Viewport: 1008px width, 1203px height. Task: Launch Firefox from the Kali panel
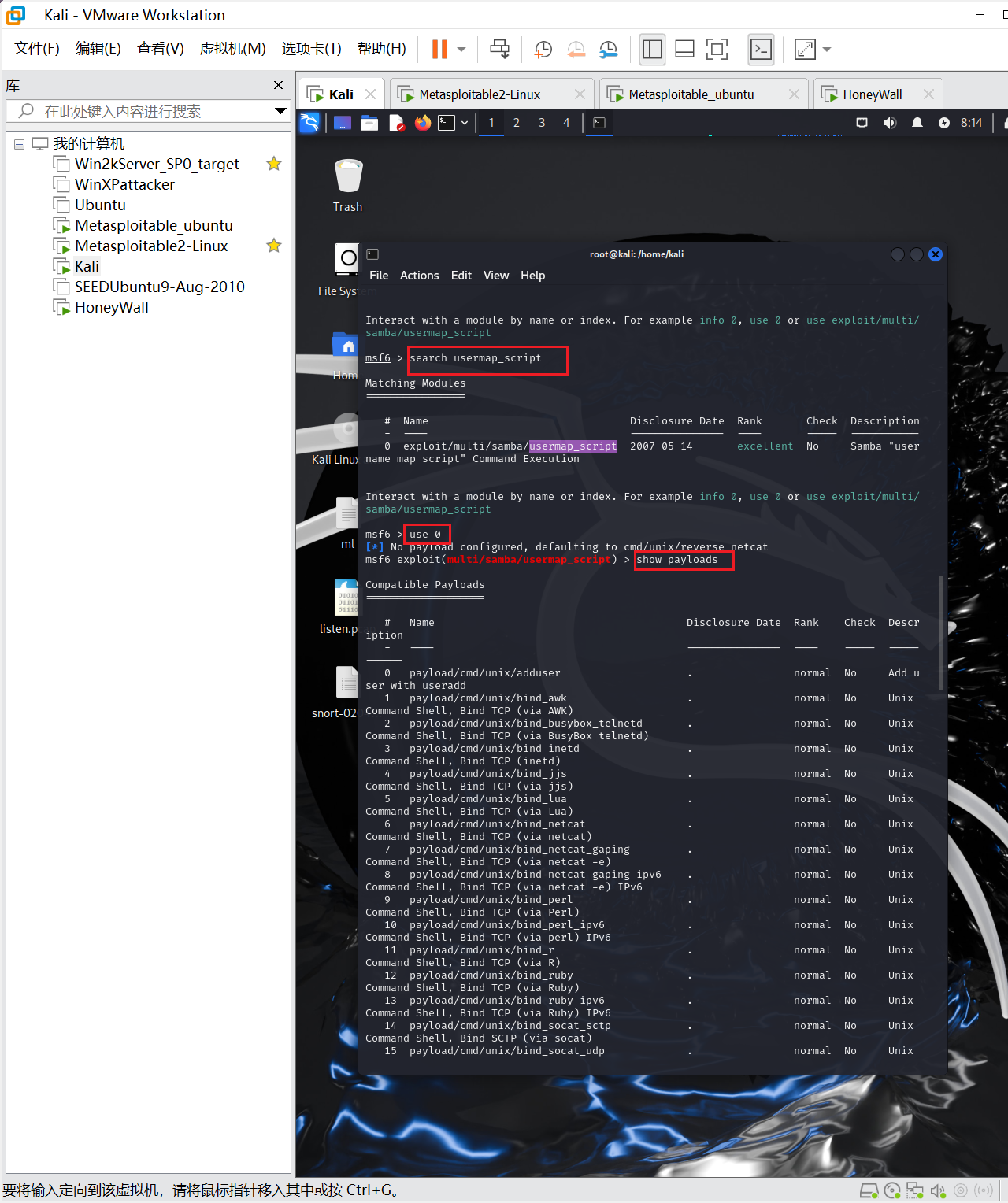(x=423, y=123)
